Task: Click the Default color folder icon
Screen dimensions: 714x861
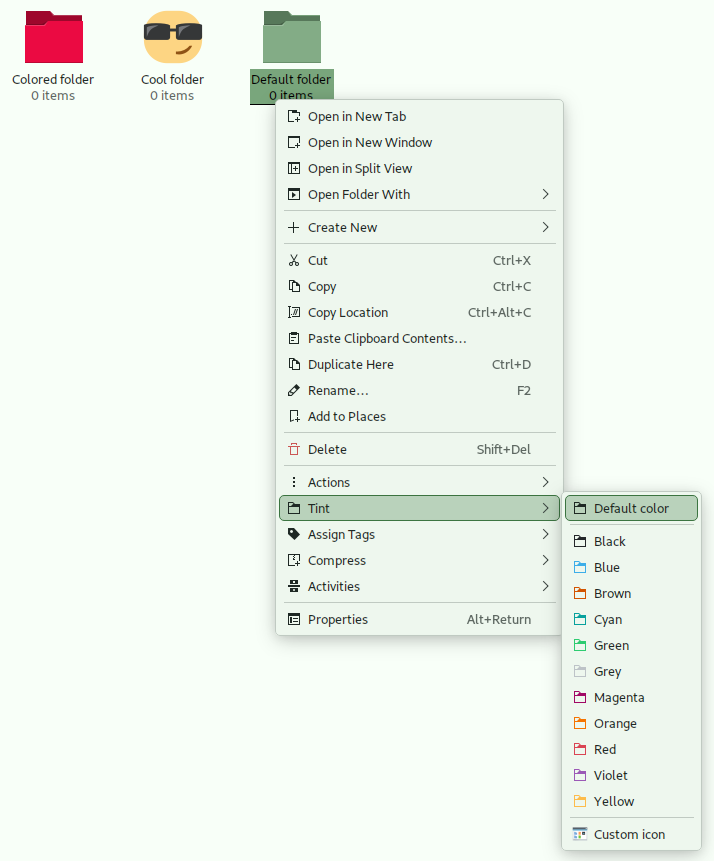Action: click(x=580, y=508)
